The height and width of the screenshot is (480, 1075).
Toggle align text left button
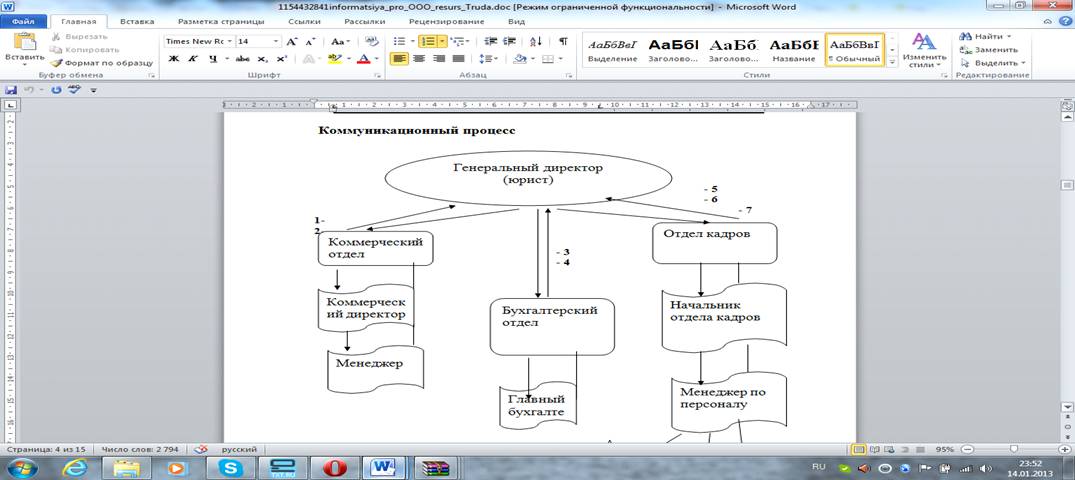pos(399,59)
